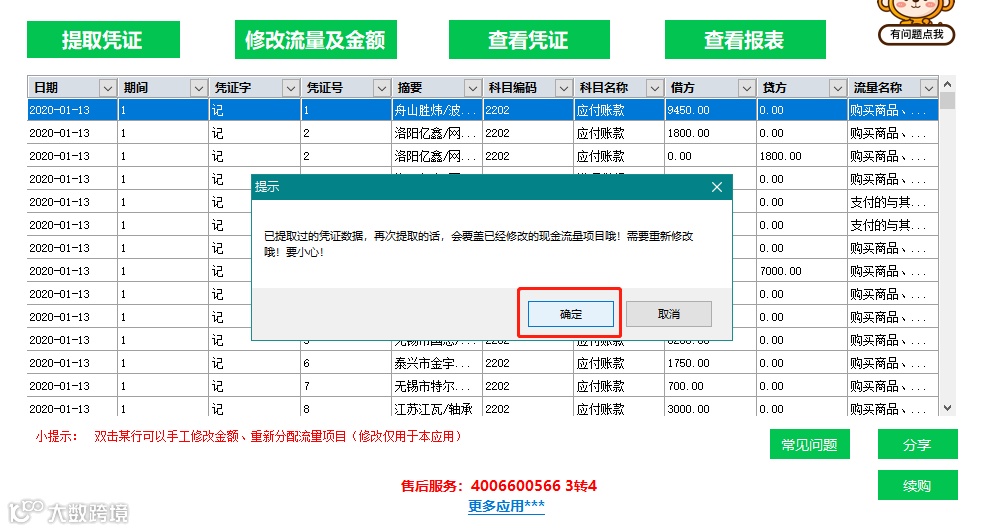Click the 7000.00 credit cell
Image resolution: width=981 pixels, height=531 pixels.
(x=801, y=271)
